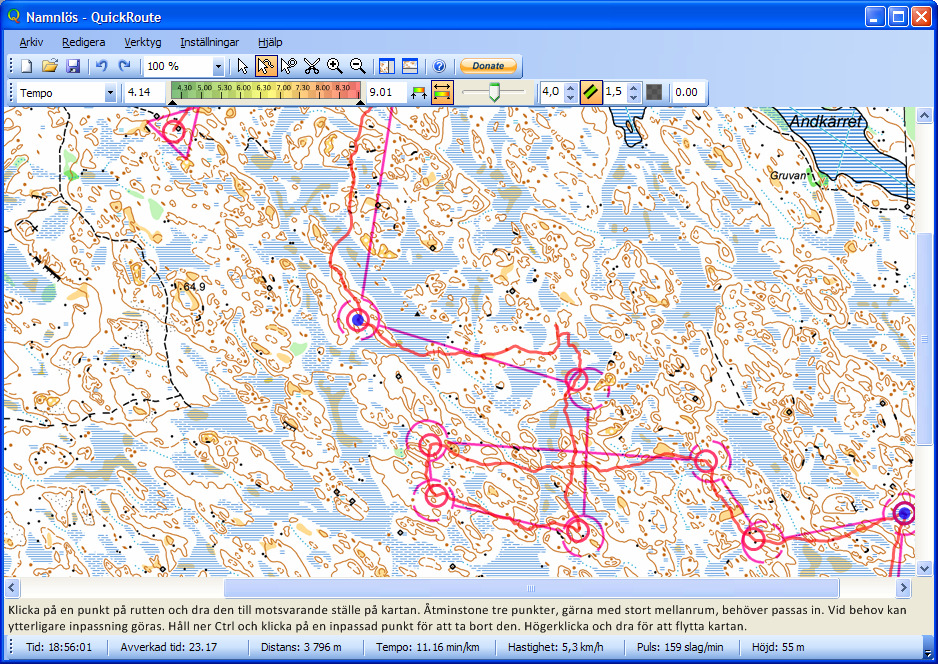Redo the last undone action
This screenshot has width=938, height=664.
pos(124,66)
